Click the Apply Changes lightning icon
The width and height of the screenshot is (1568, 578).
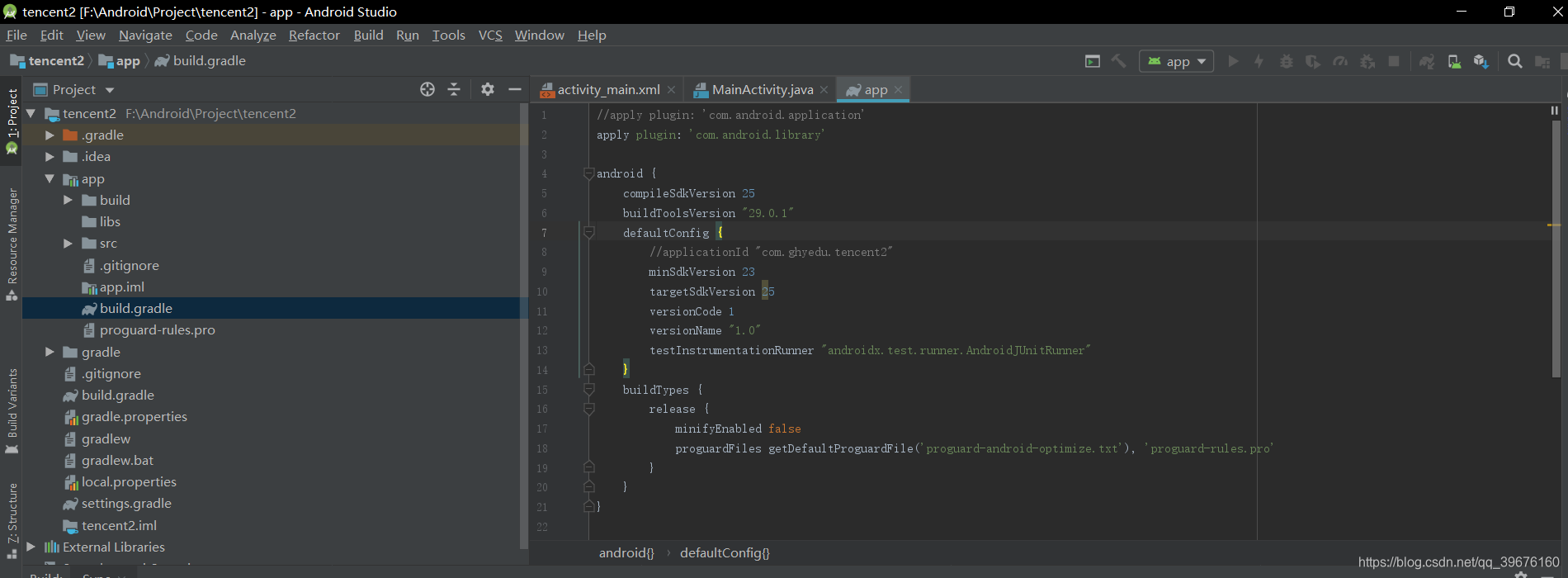[1259, 61]
